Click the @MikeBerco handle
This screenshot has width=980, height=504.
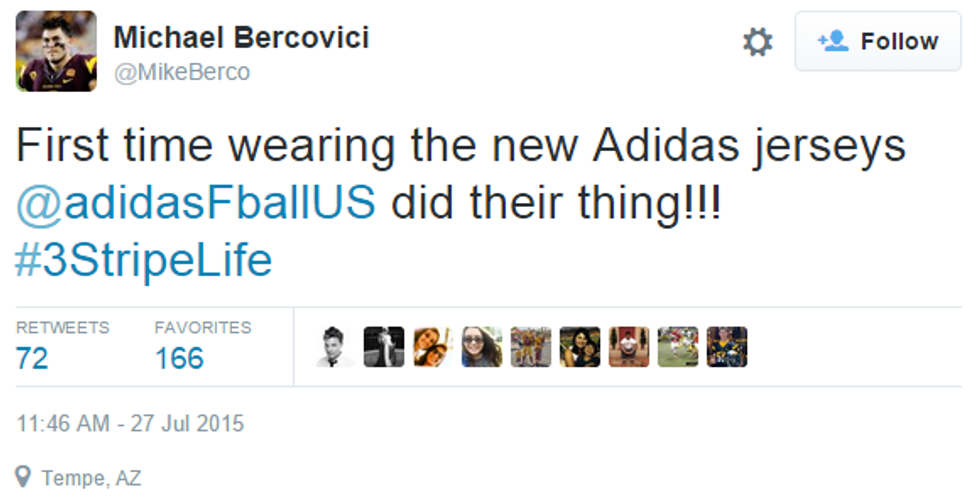pos(181,72)
